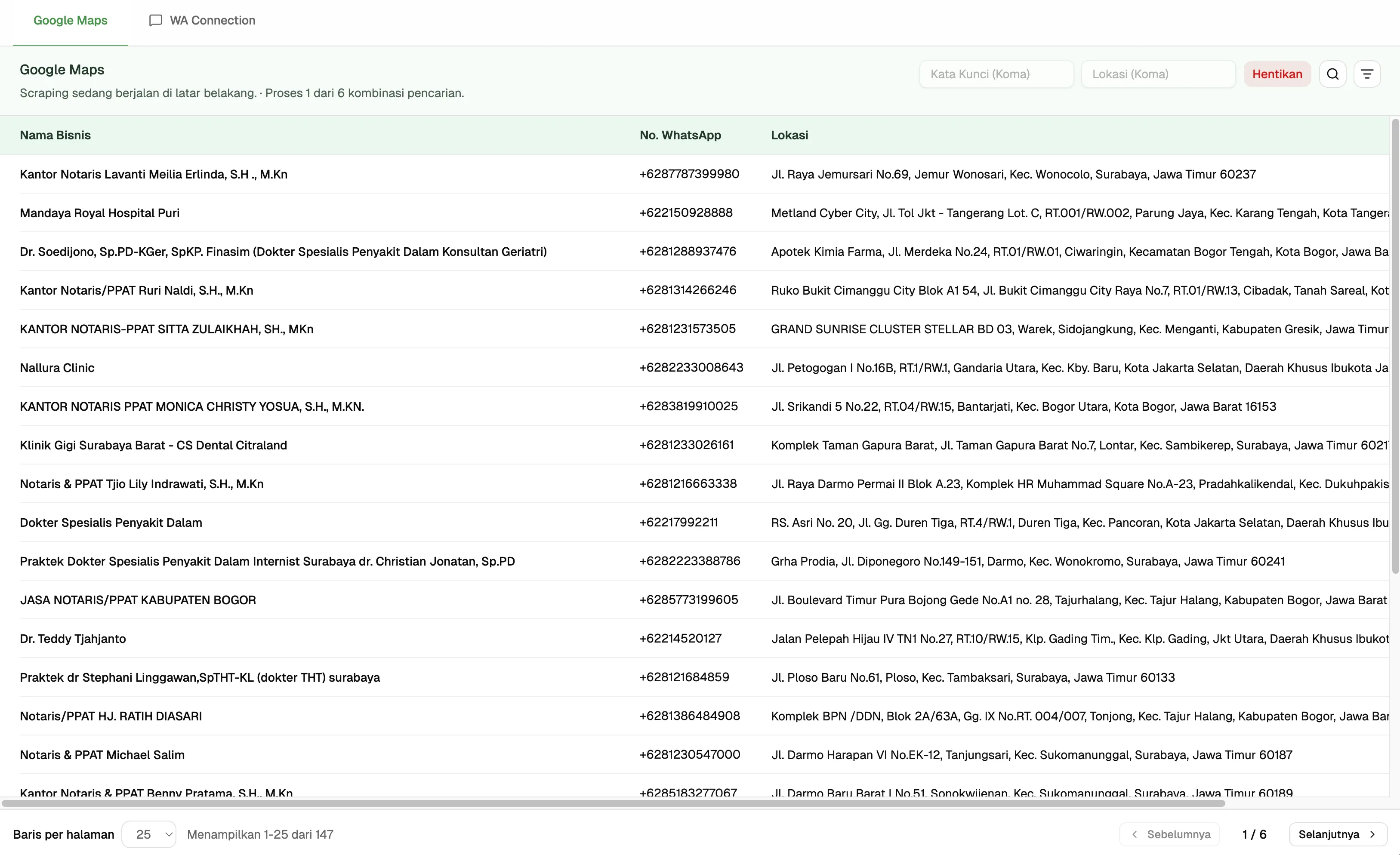Focus the Lokasi (Koma) location field

pos(1158,74)
